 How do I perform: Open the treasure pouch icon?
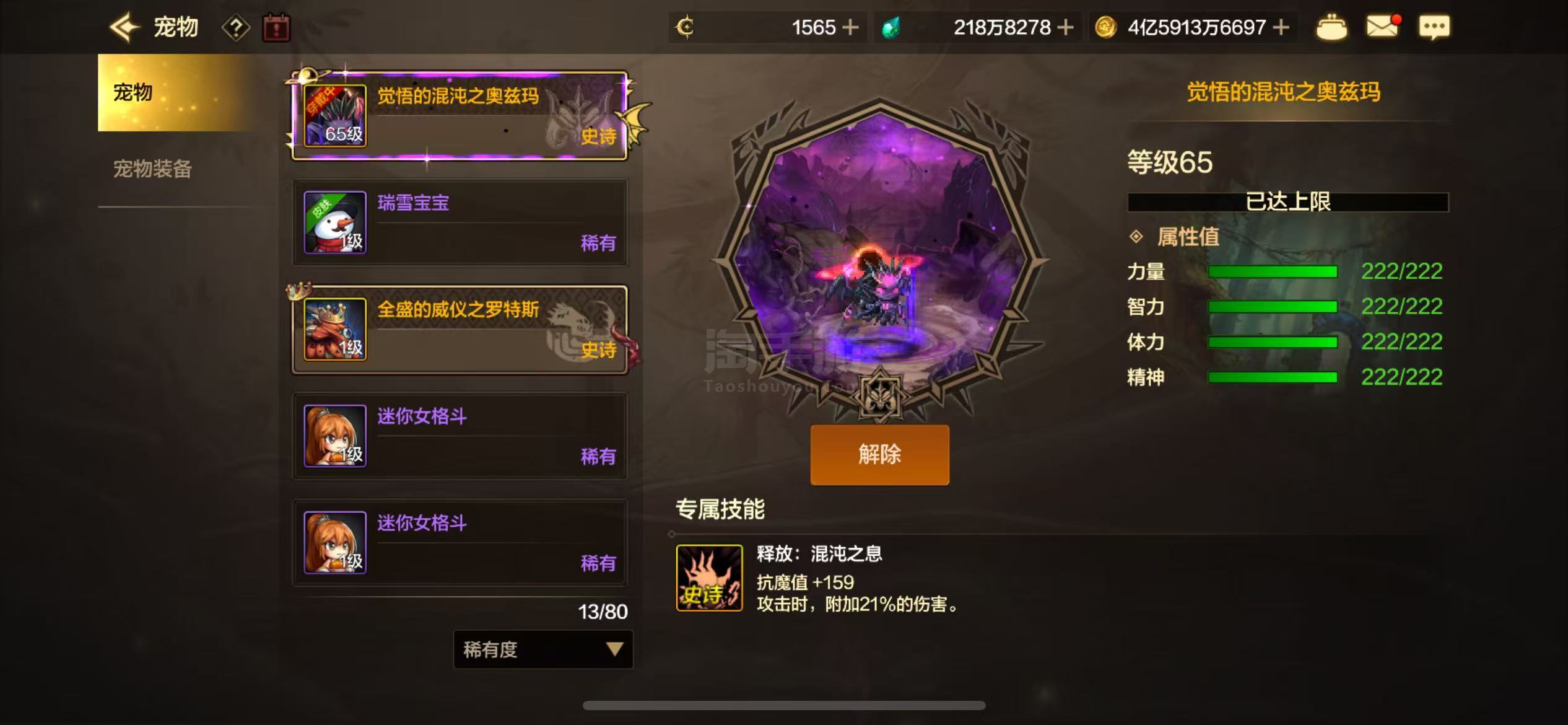pos(1331,27)
